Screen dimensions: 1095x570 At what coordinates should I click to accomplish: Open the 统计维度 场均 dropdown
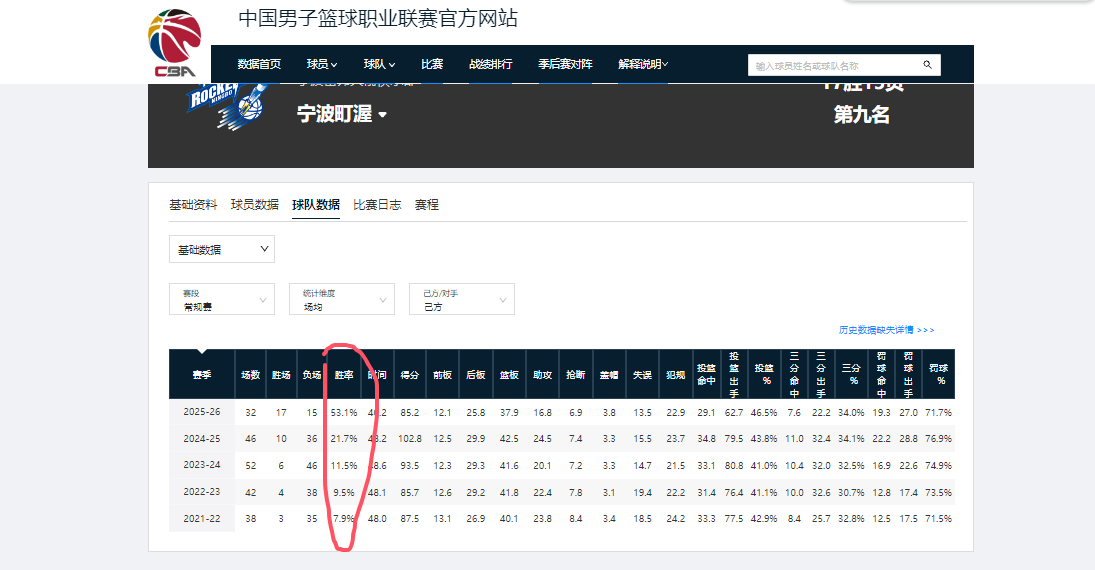tap(342, 299)
